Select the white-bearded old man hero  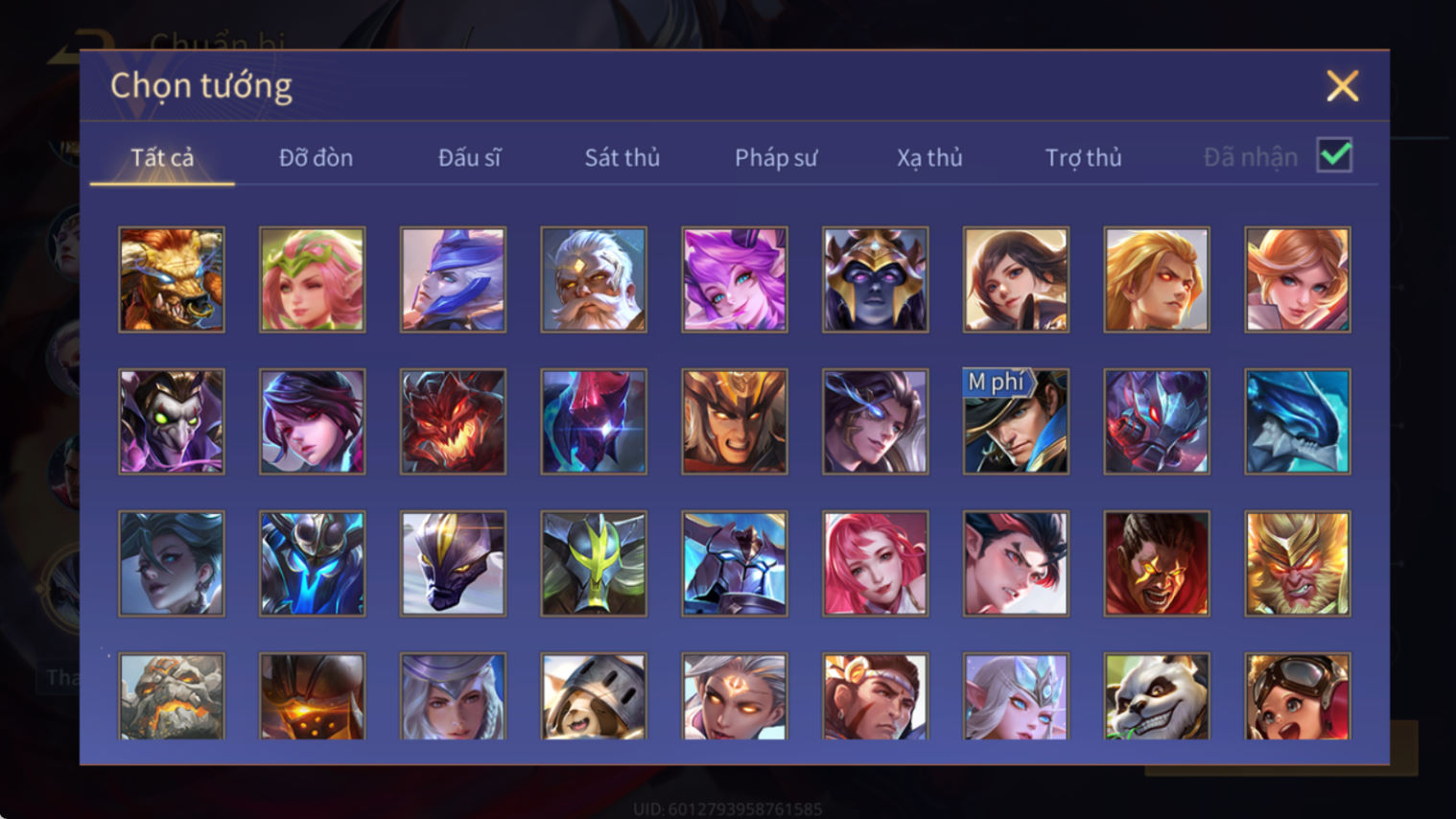[x=594, y=280]
